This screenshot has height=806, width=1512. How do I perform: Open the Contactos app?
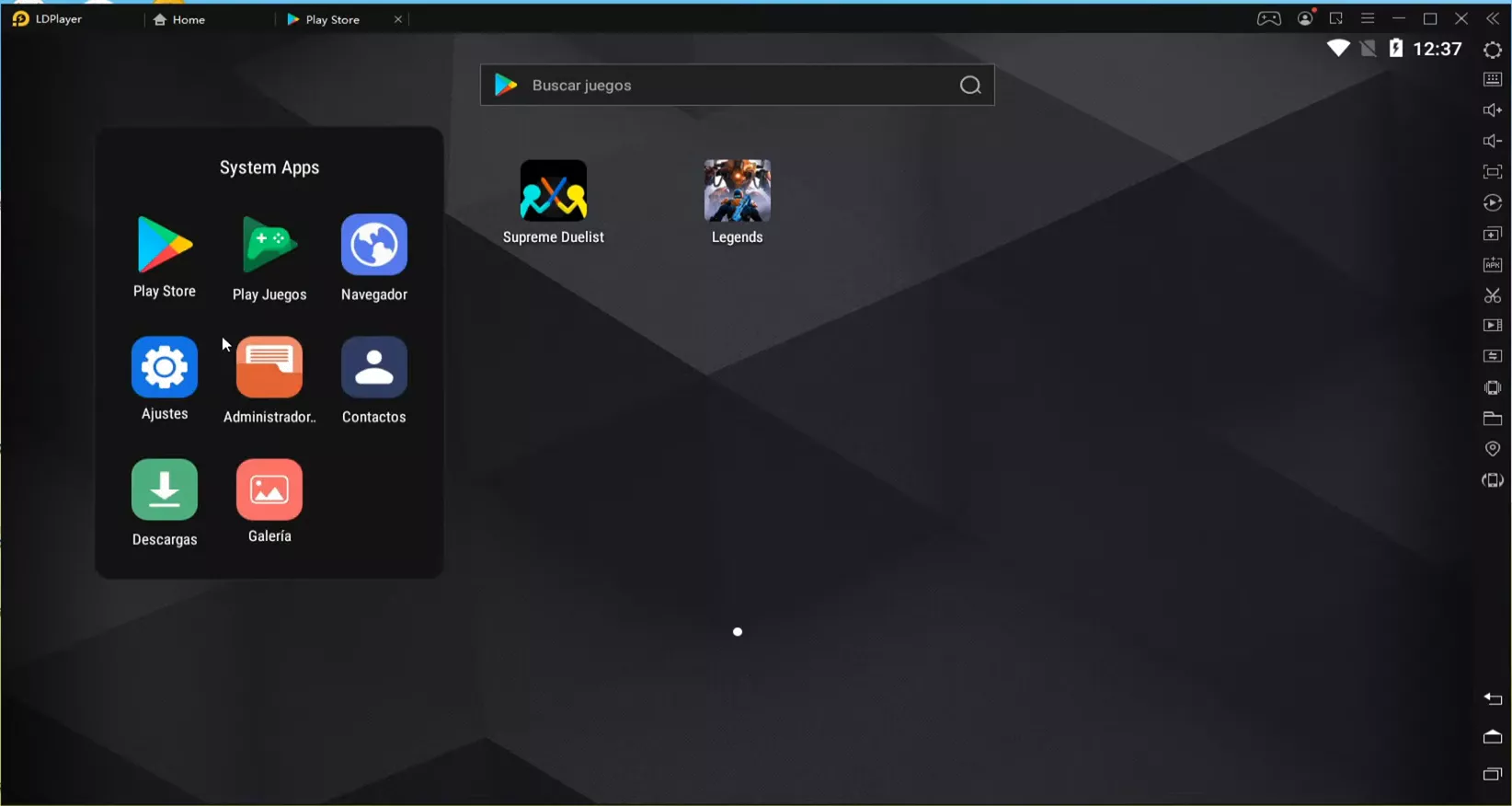(x=374, y=367)
